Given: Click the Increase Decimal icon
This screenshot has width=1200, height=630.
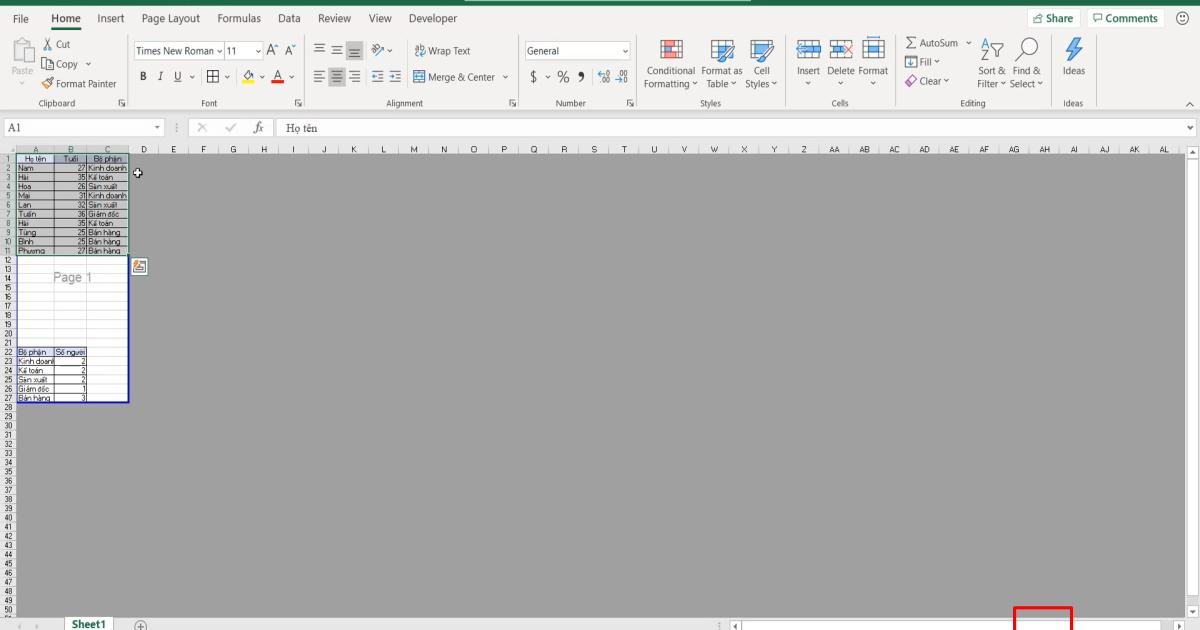Looking at the screenshot, I should [602, 74].
